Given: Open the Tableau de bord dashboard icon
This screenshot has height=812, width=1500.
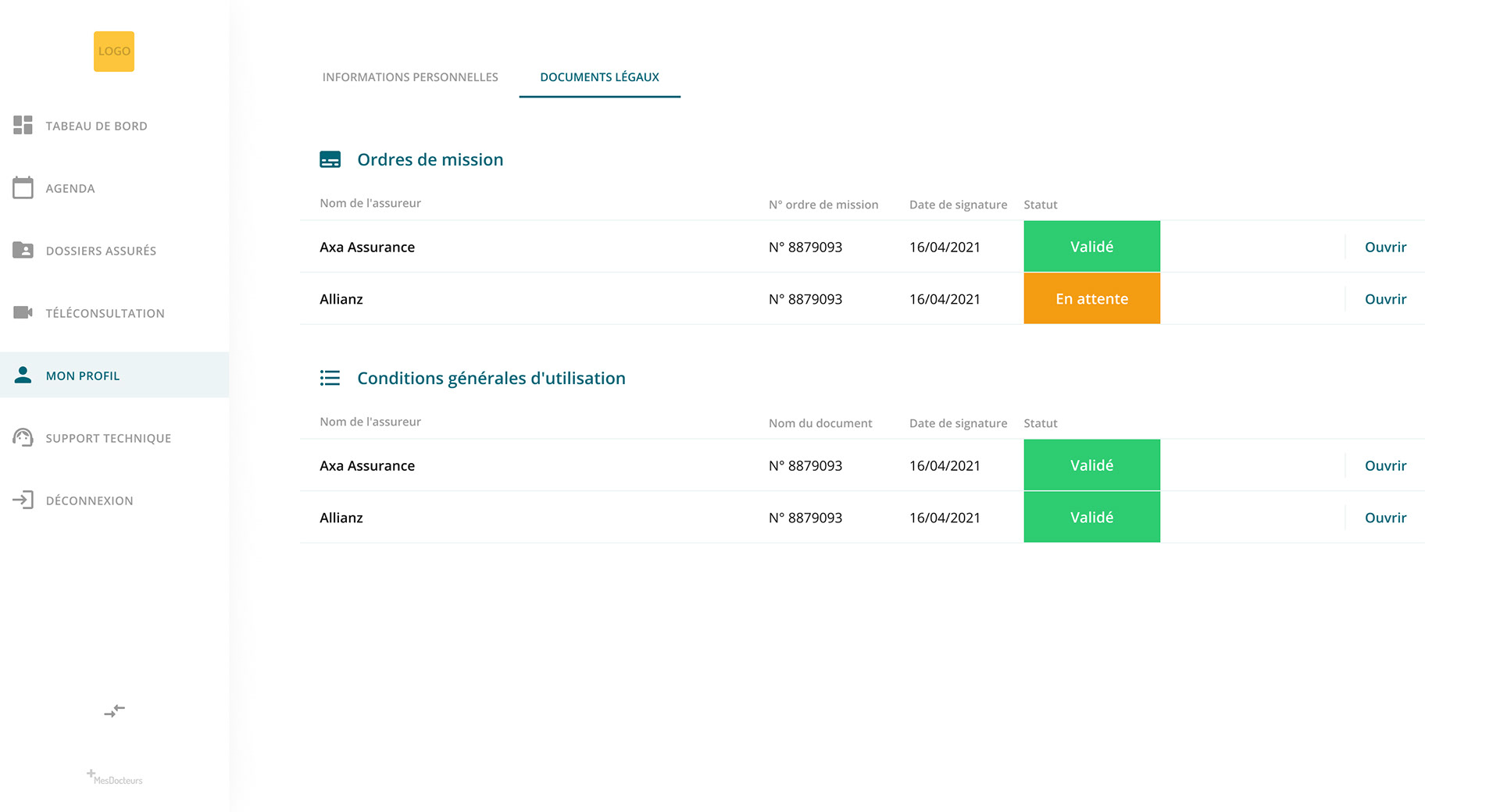Looking at the screenshot, I should (23, 125).
